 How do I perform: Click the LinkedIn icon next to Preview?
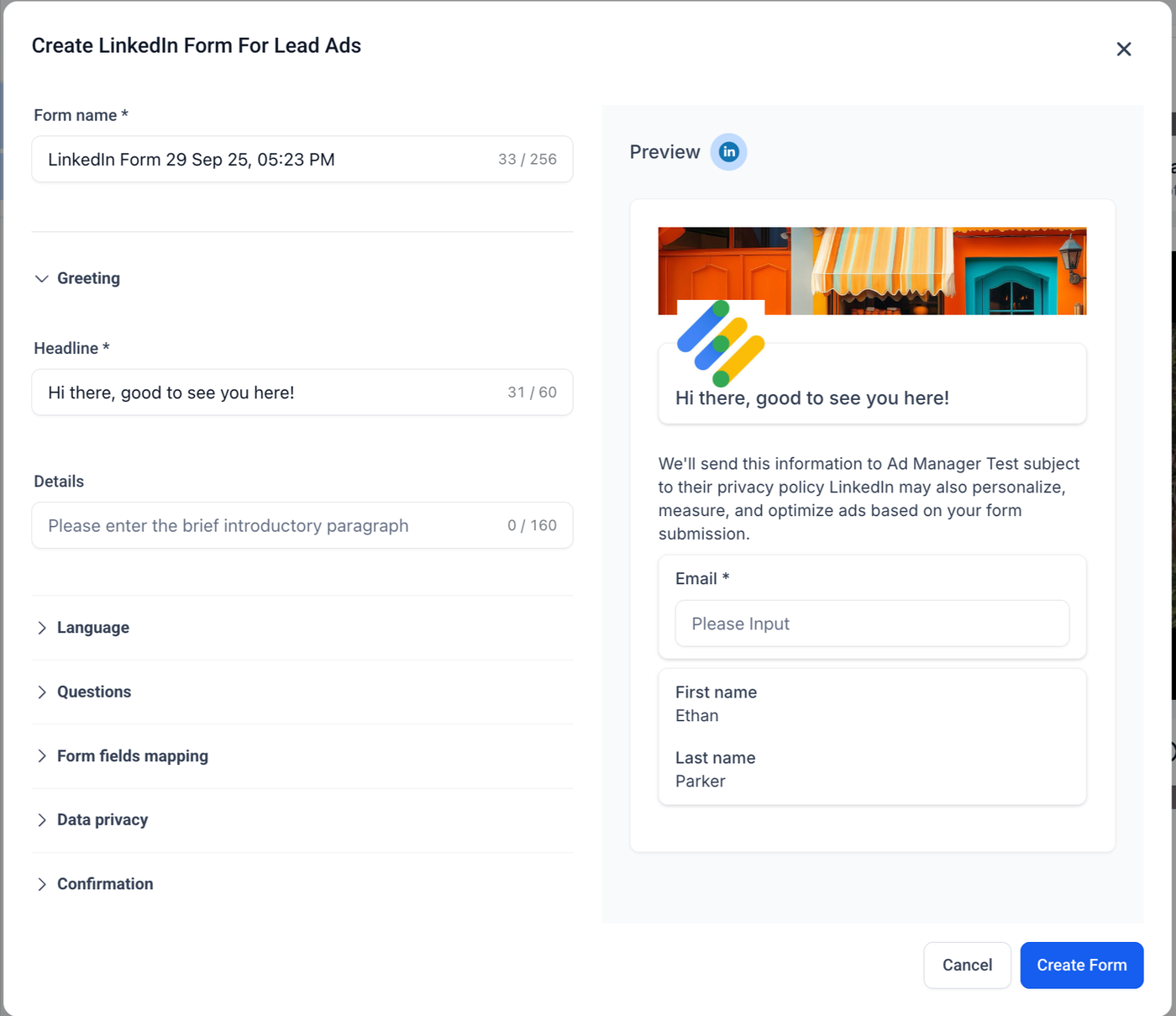pyautogui.click(x=728, y=152)
